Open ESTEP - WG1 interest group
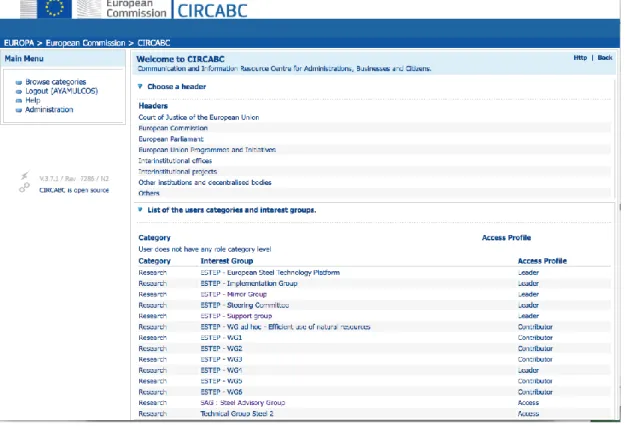Screen dimensions: 625x426 point(221,338)
